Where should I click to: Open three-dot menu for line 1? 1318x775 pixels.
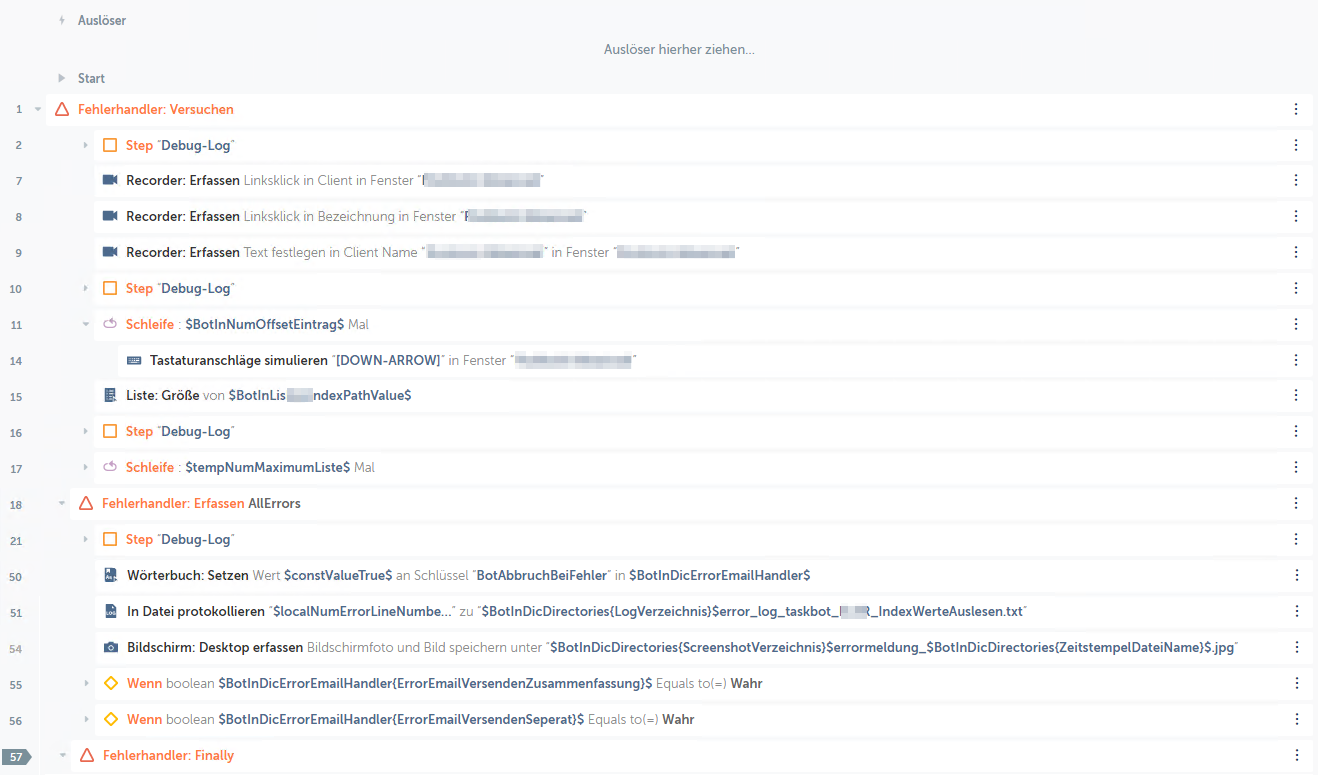[1296, 109]
